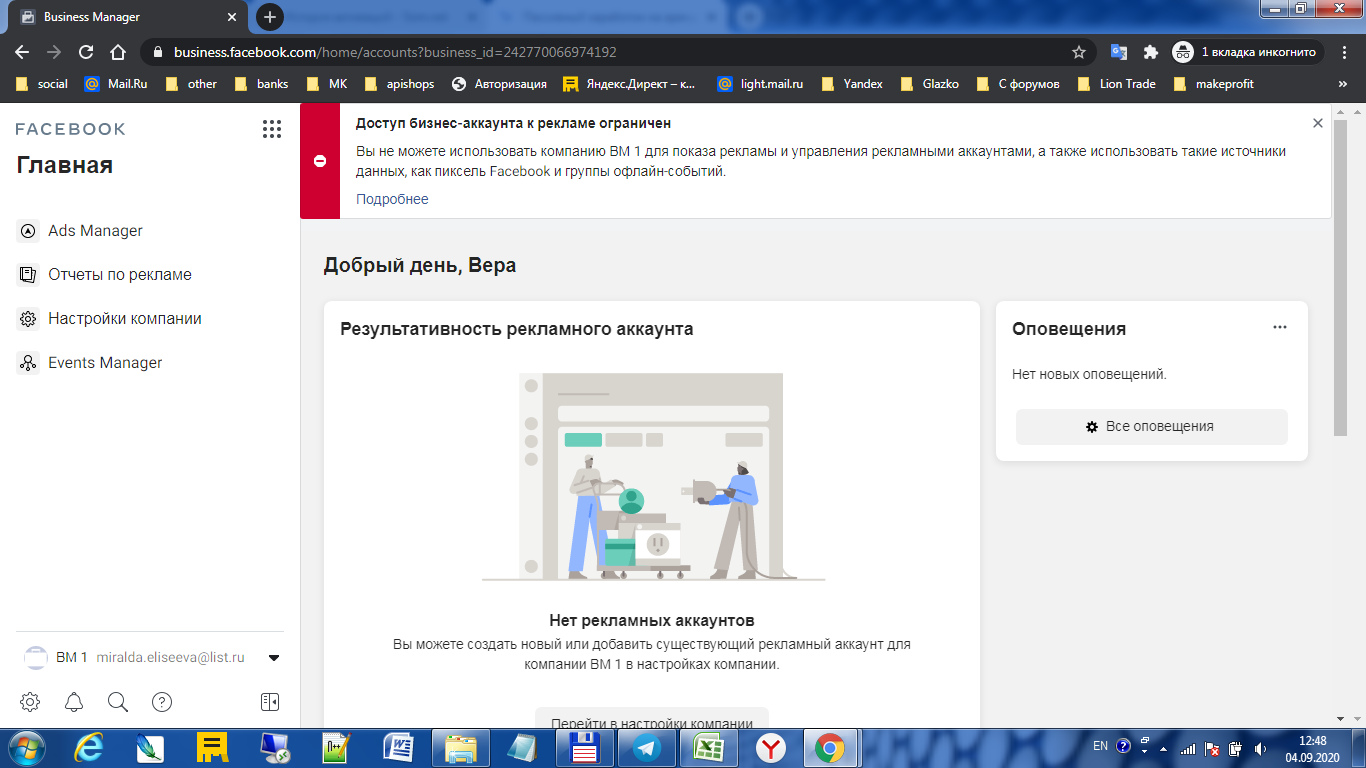Viewport: 1366px width, 768px height.
Task: Click the EN language indicator in tray
Action: point(1100,746)
